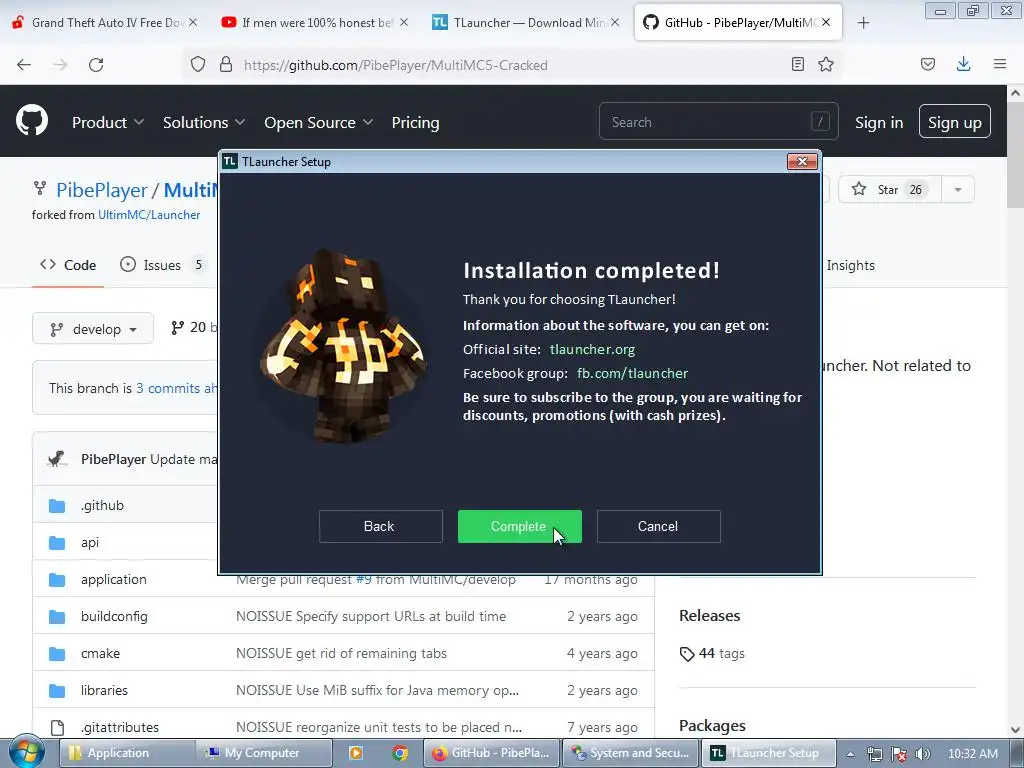Image resolution: width=1024 pixels, height=768 pixels.
Task: Open the application folder
Action: click(114, 579)
